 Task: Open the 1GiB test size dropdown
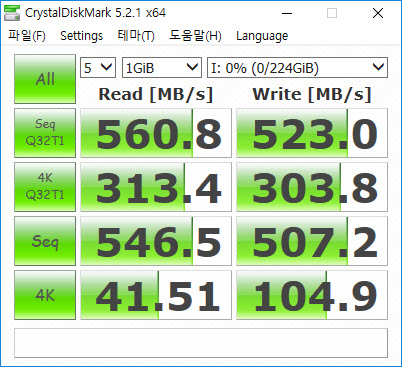(162, 68)
